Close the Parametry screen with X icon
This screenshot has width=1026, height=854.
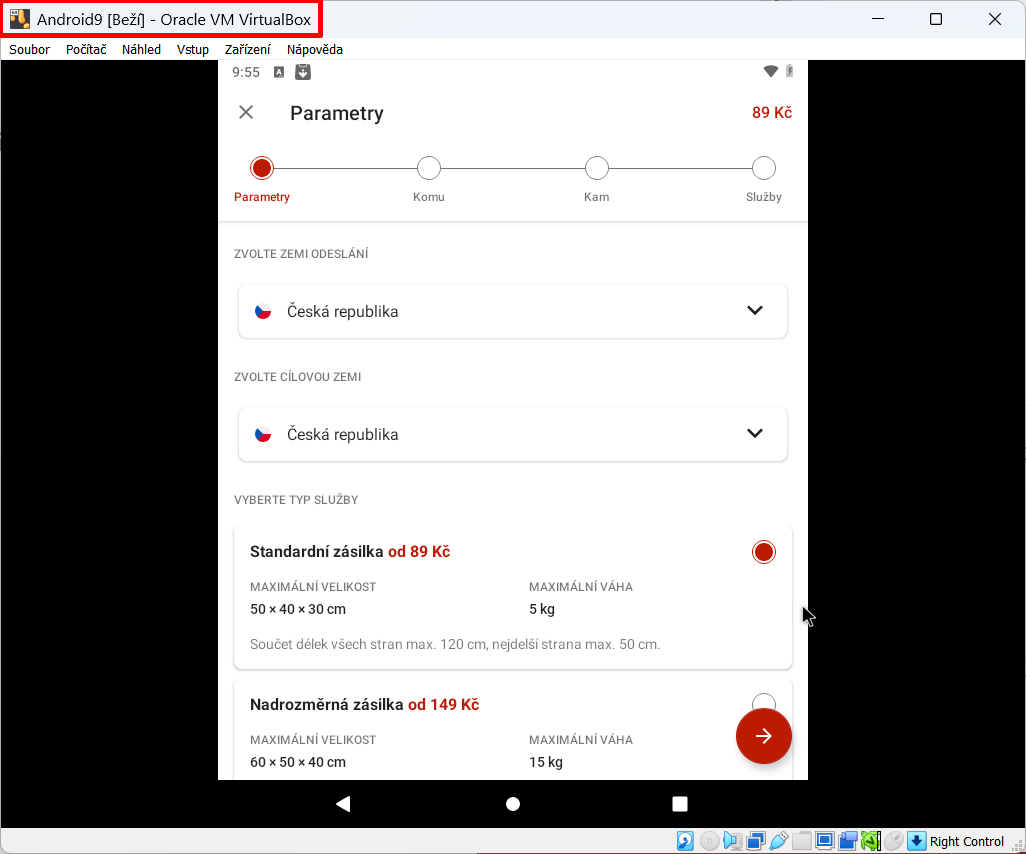click(x=246, y=113)
